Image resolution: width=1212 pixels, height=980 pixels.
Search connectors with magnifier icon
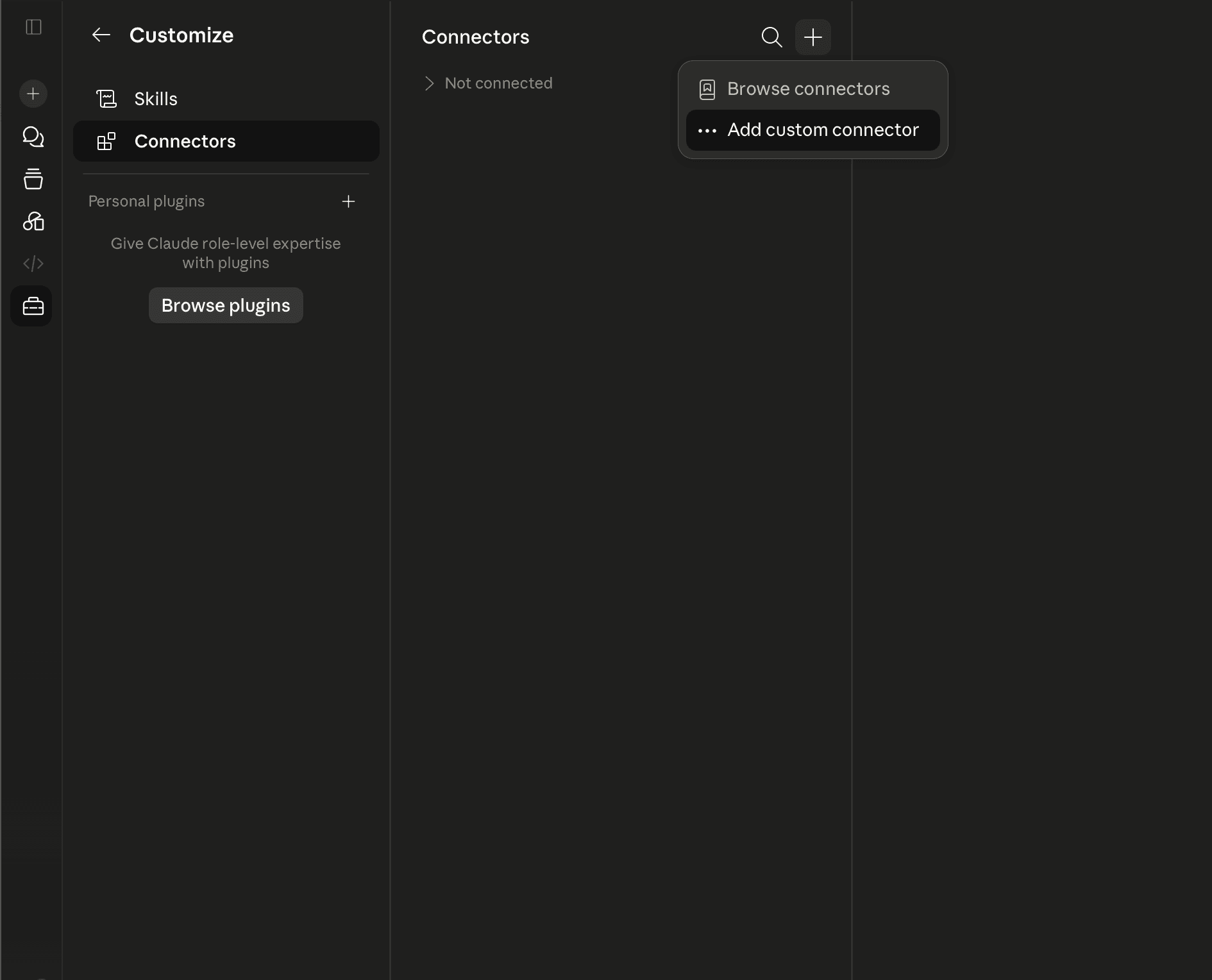click(771, 37)
